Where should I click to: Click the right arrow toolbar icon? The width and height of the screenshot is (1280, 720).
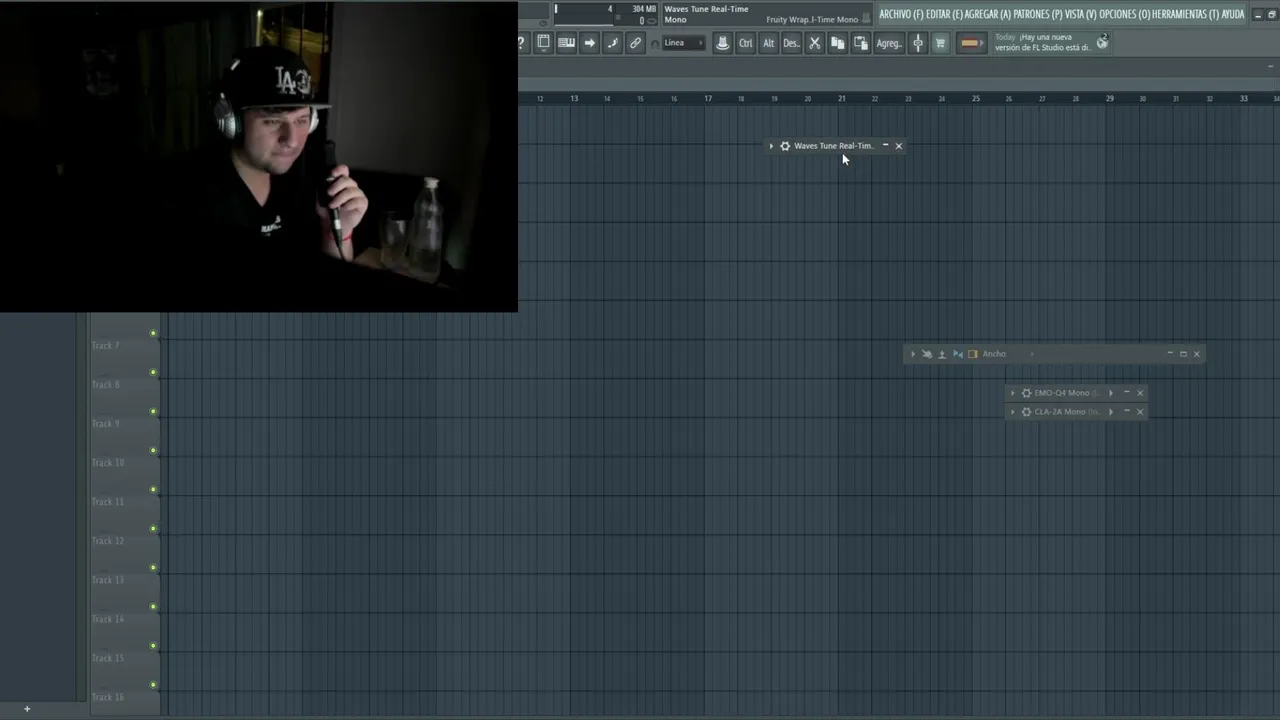[x=589, y=42]
